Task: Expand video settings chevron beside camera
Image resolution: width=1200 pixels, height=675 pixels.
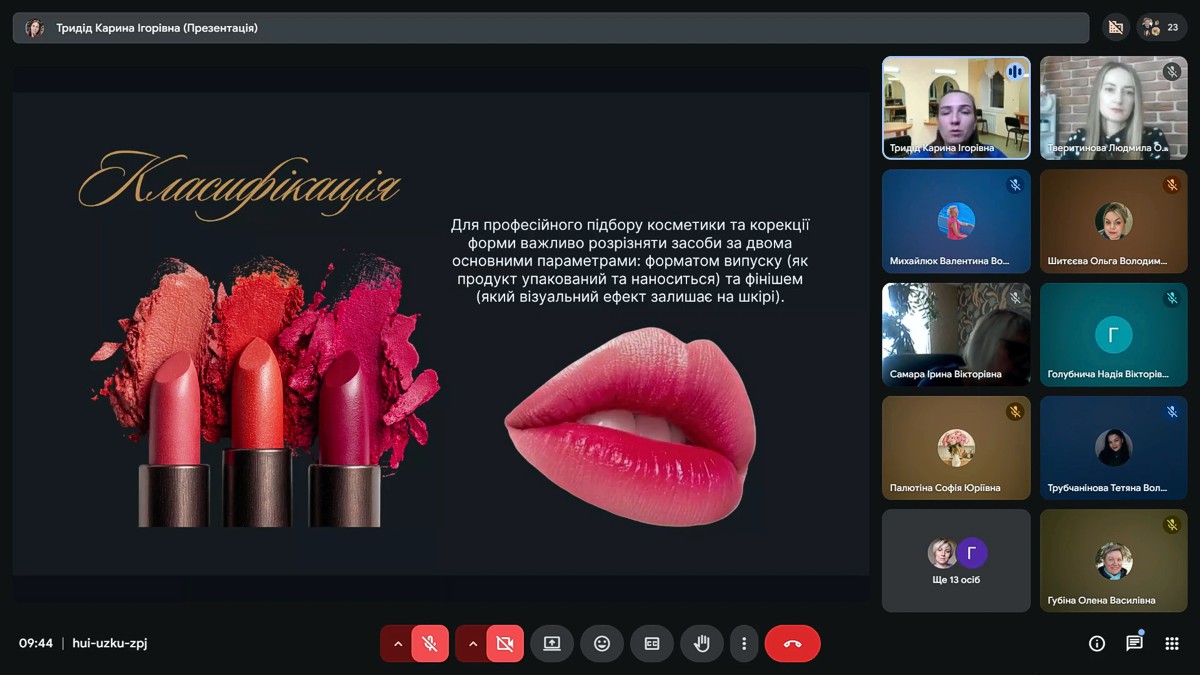Action: [x=473, y=644]
